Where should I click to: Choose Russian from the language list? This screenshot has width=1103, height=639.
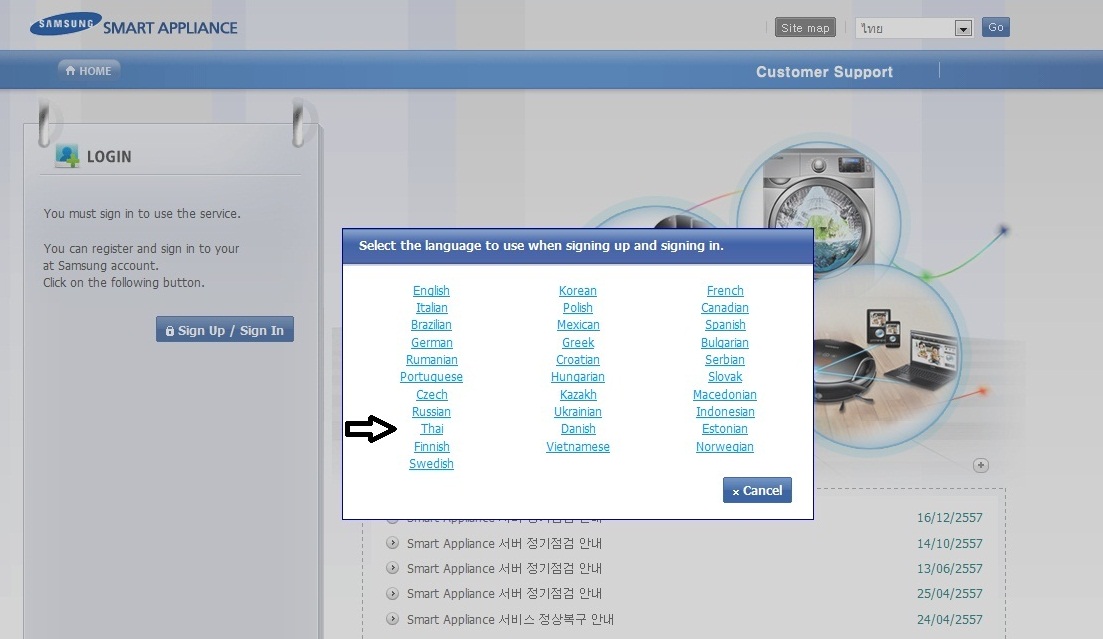pos(431,412)
